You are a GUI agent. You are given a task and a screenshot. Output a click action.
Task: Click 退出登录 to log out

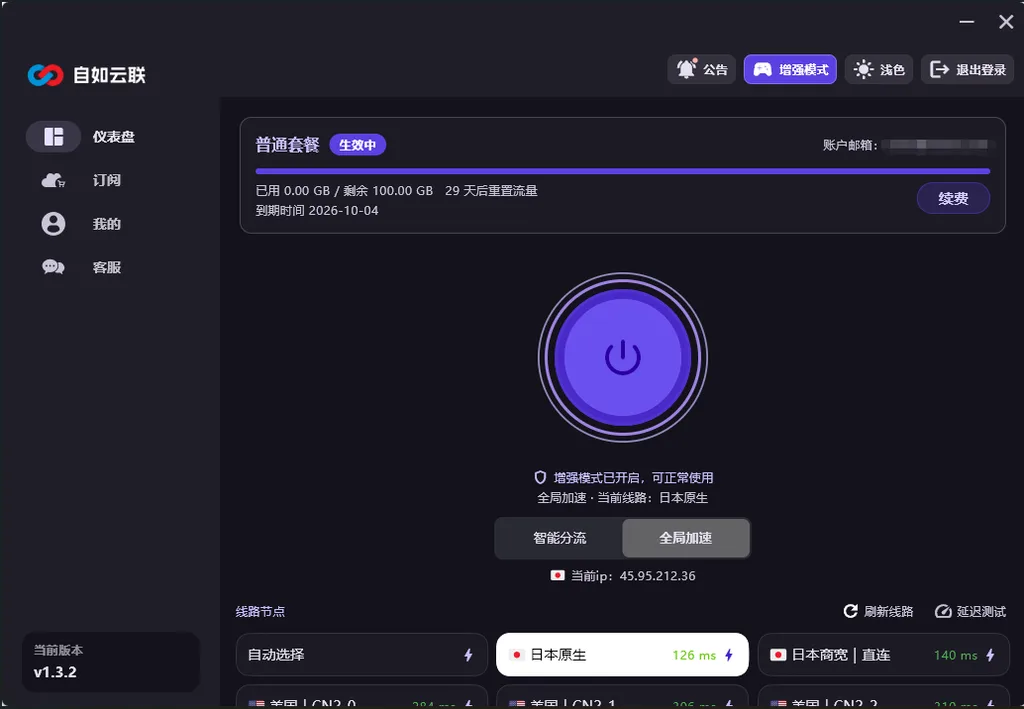967,69
